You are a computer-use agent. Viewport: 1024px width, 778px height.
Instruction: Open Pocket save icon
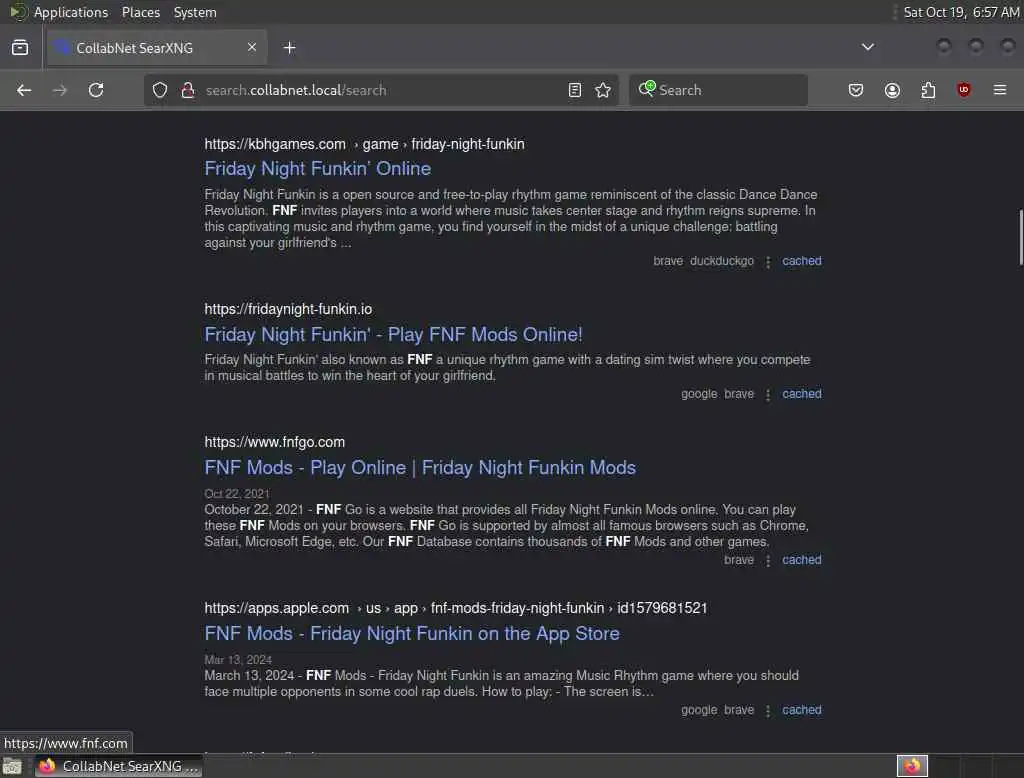[856, 90]
